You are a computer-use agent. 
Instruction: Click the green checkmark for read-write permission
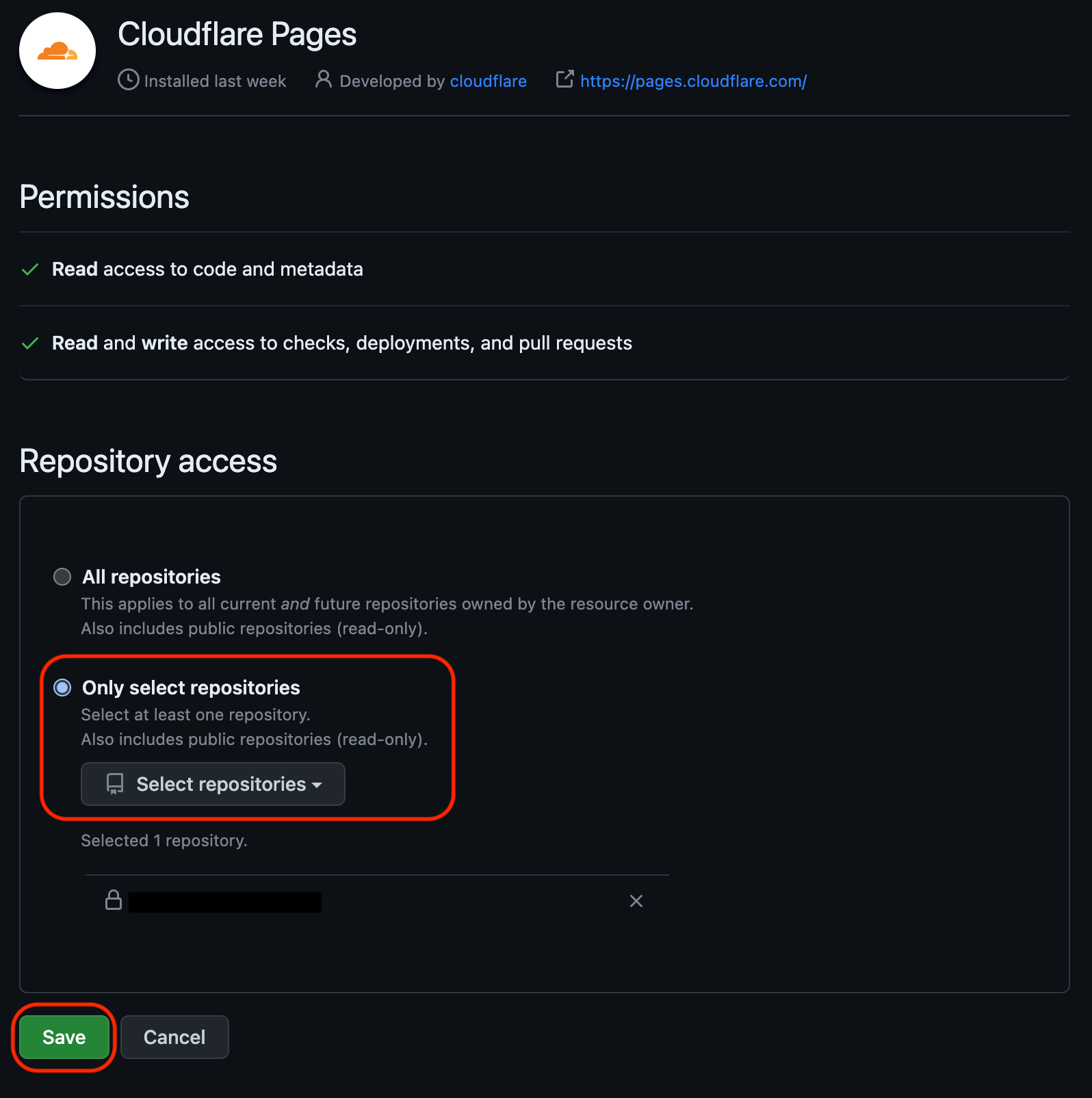tap(29, 343)
